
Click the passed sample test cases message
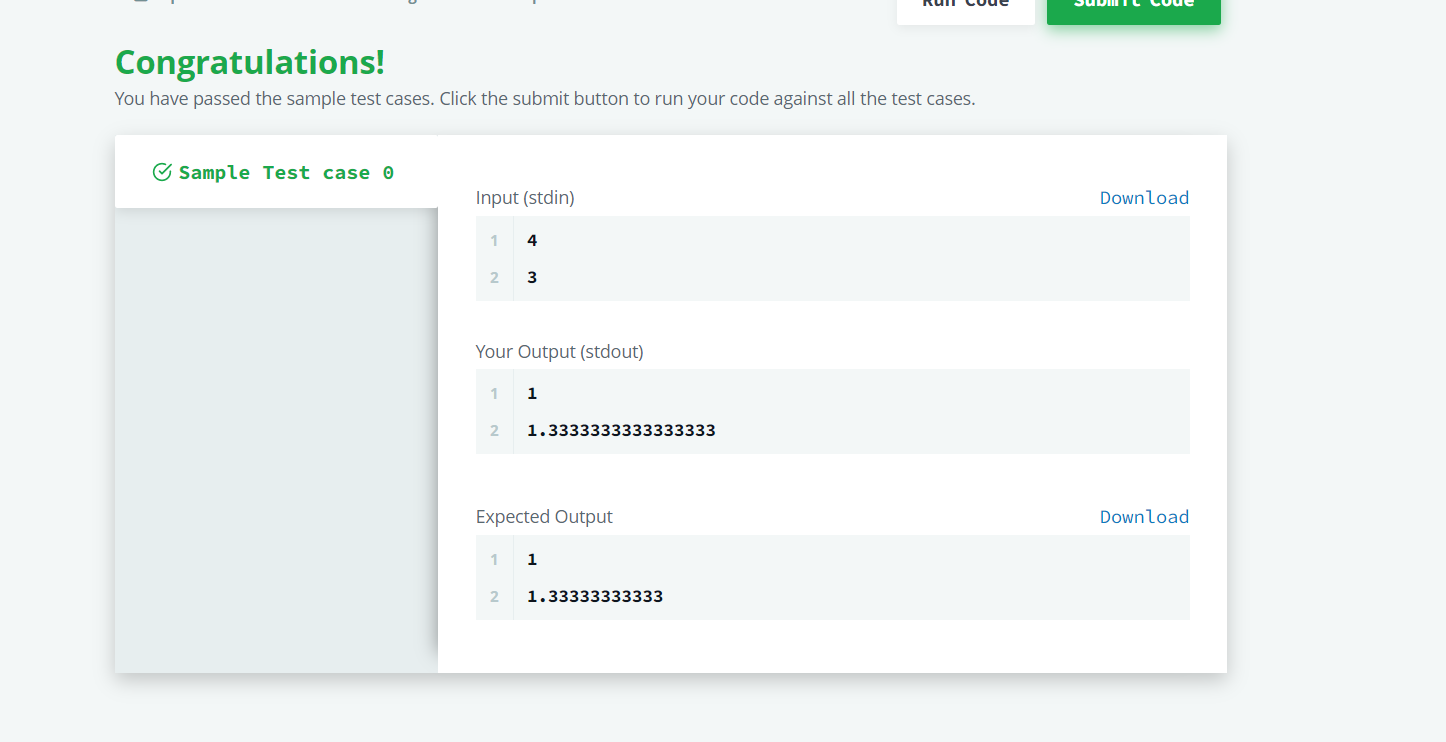(x=545, y=99)
